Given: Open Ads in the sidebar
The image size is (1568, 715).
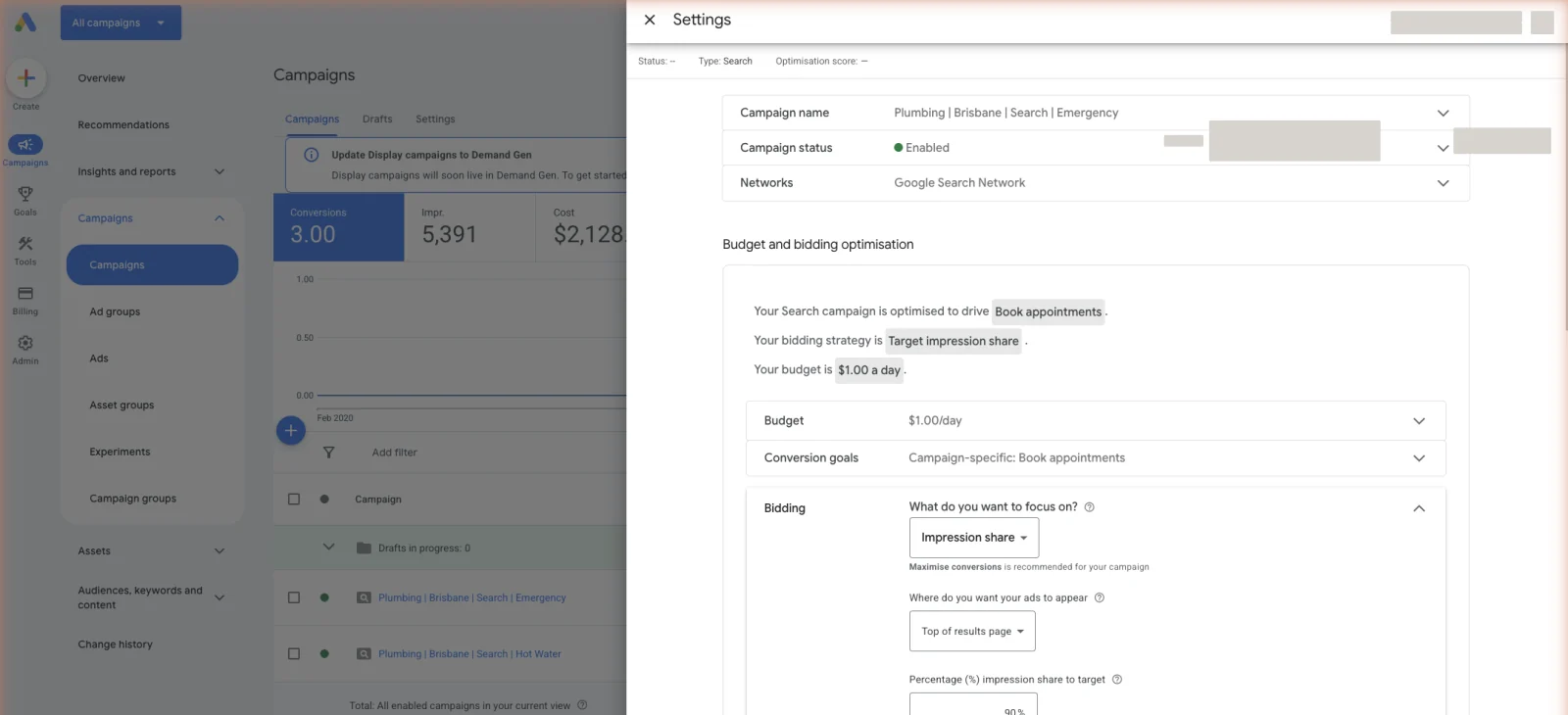Looking at the screenshot, I should point(99,358).
